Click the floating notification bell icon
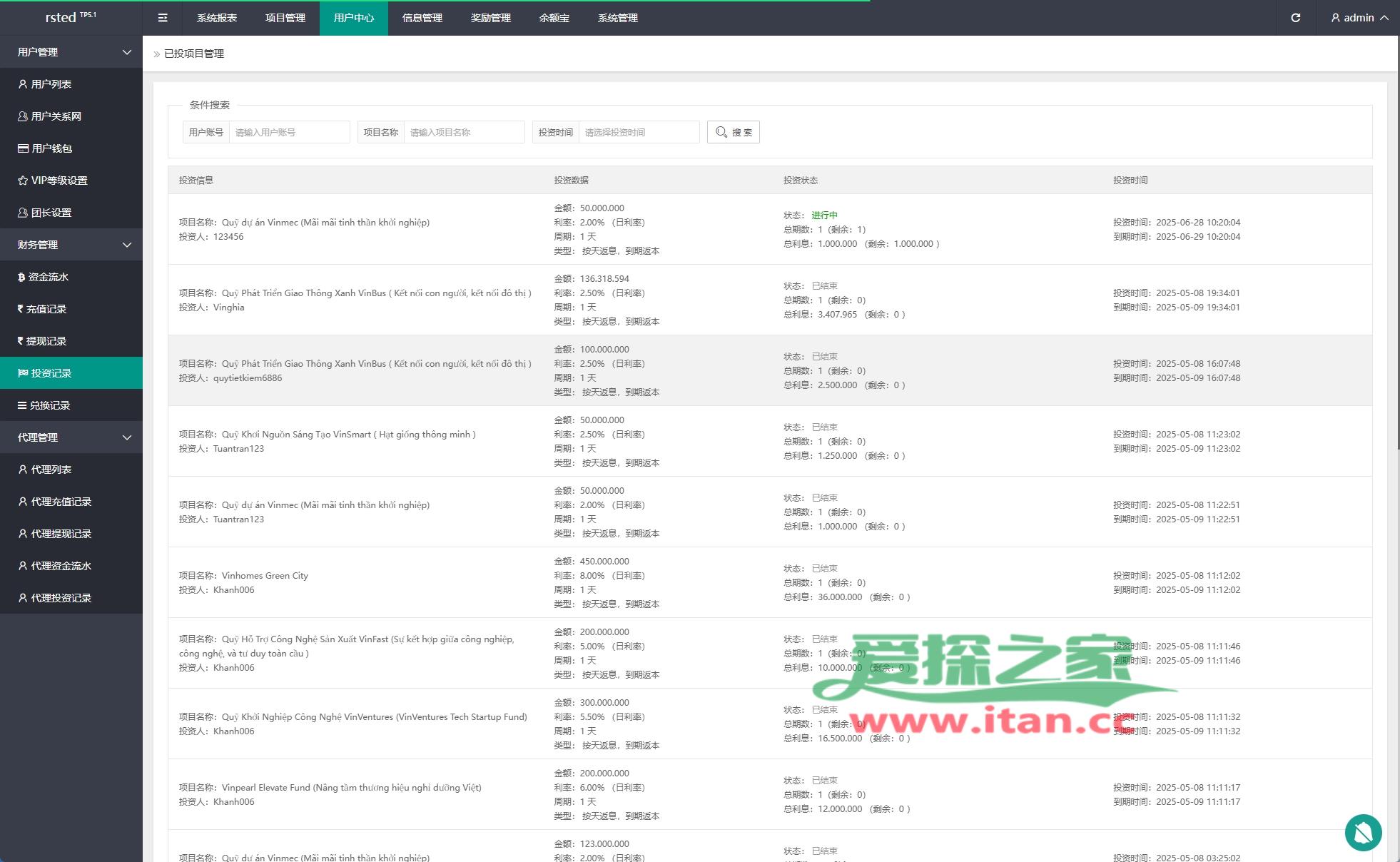Screen dimensions: 1400x862 click(1363, 833)
